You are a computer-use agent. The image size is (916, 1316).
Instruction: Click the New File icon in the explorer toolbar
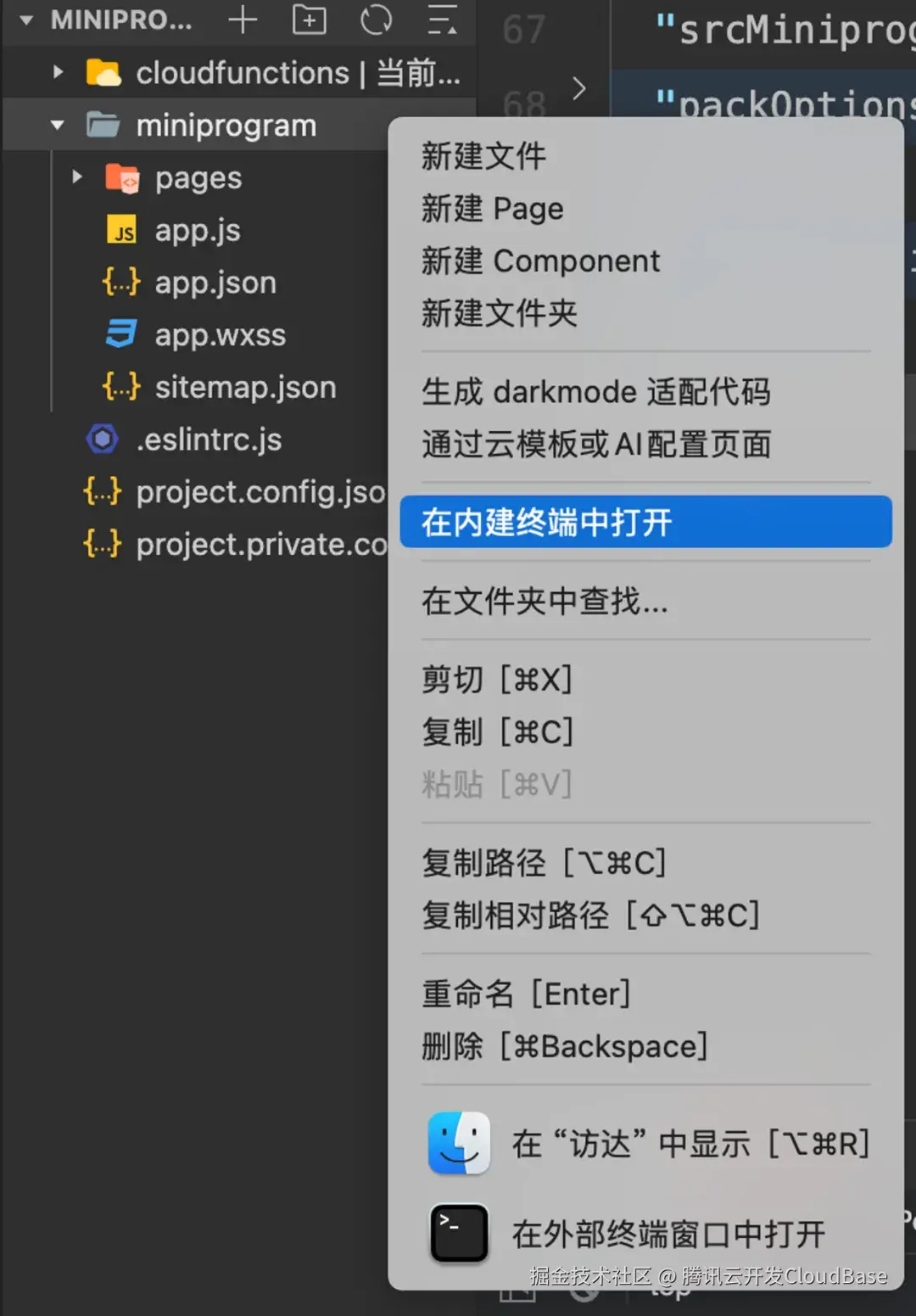(243, 20)
